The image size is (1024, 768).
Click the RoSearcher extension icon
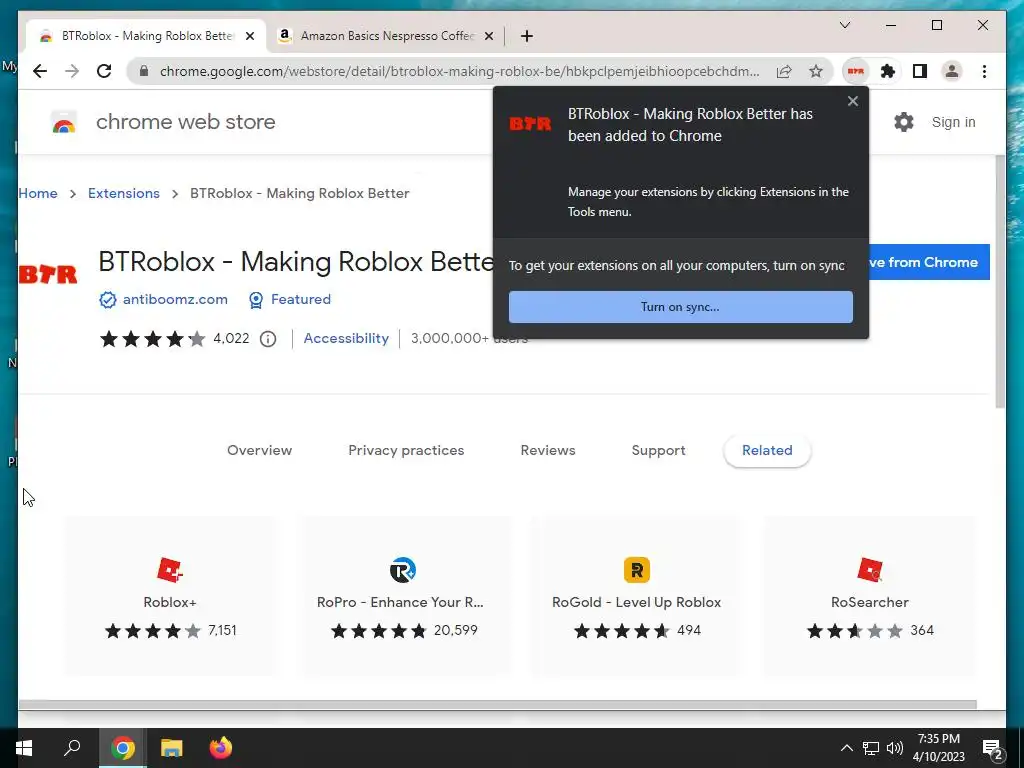(870, 570)
